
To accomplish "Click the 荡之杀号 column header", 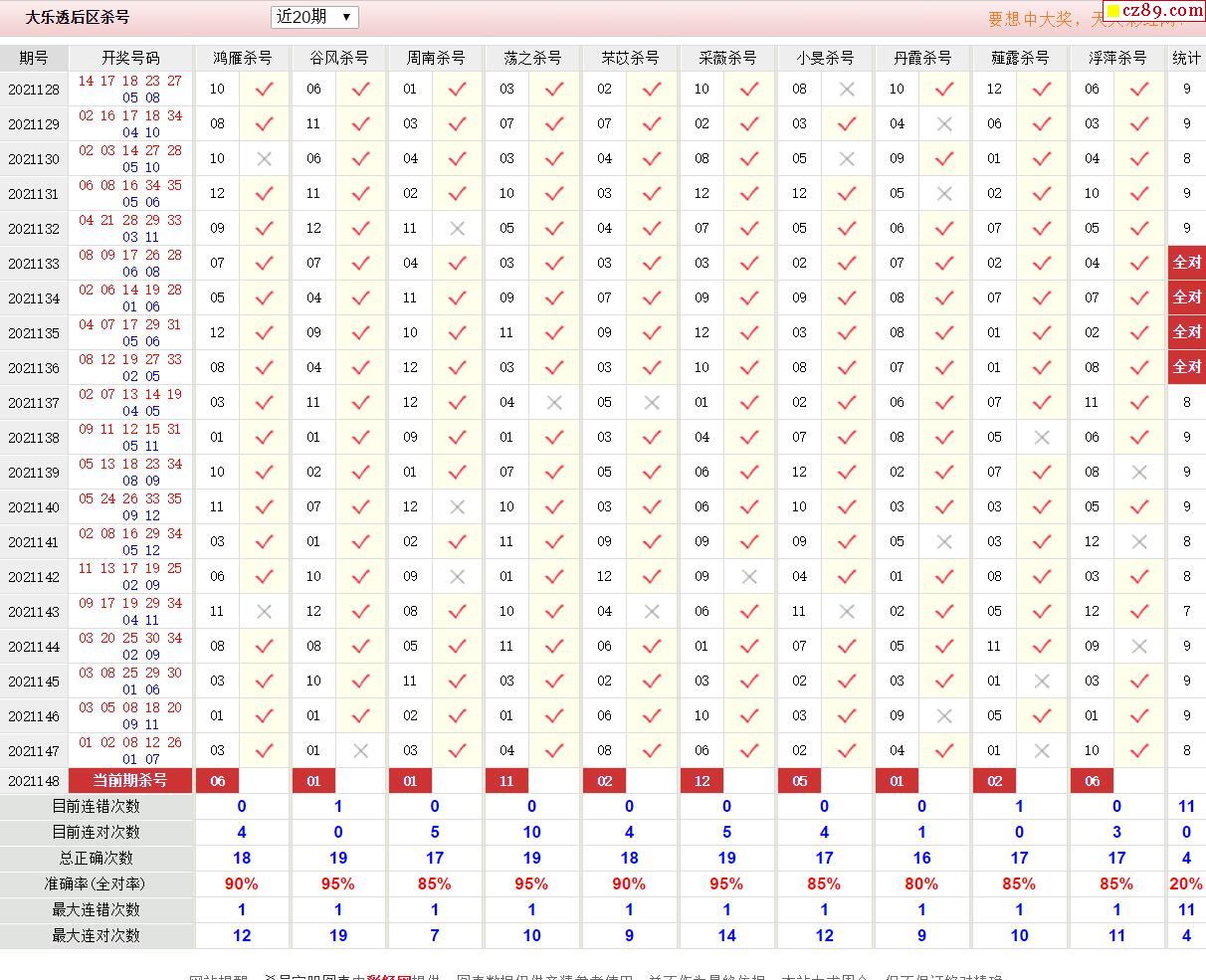I will (532, 58).
